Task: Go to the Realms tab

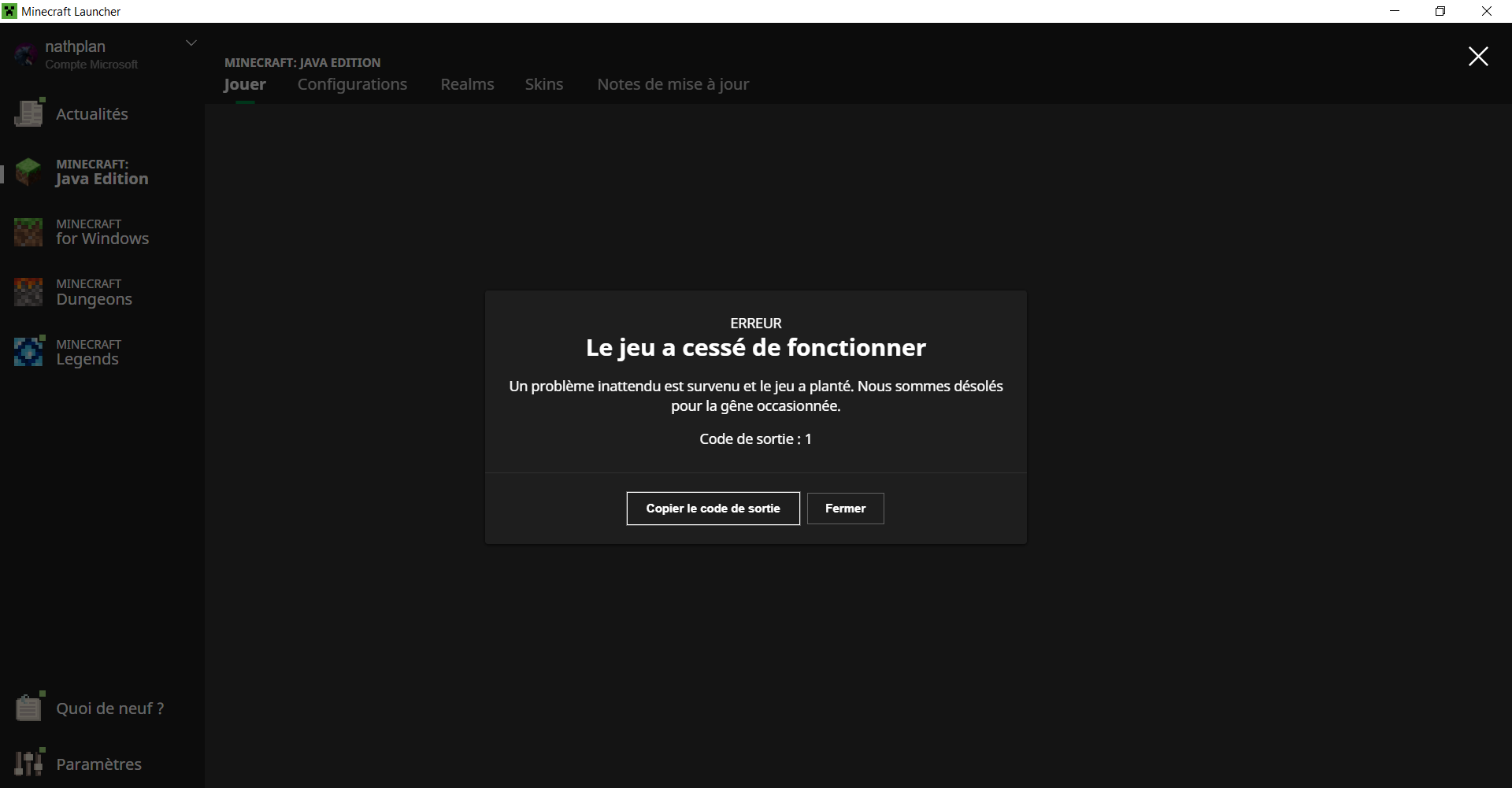Action: pyautogui.click(x=467, y=84)
